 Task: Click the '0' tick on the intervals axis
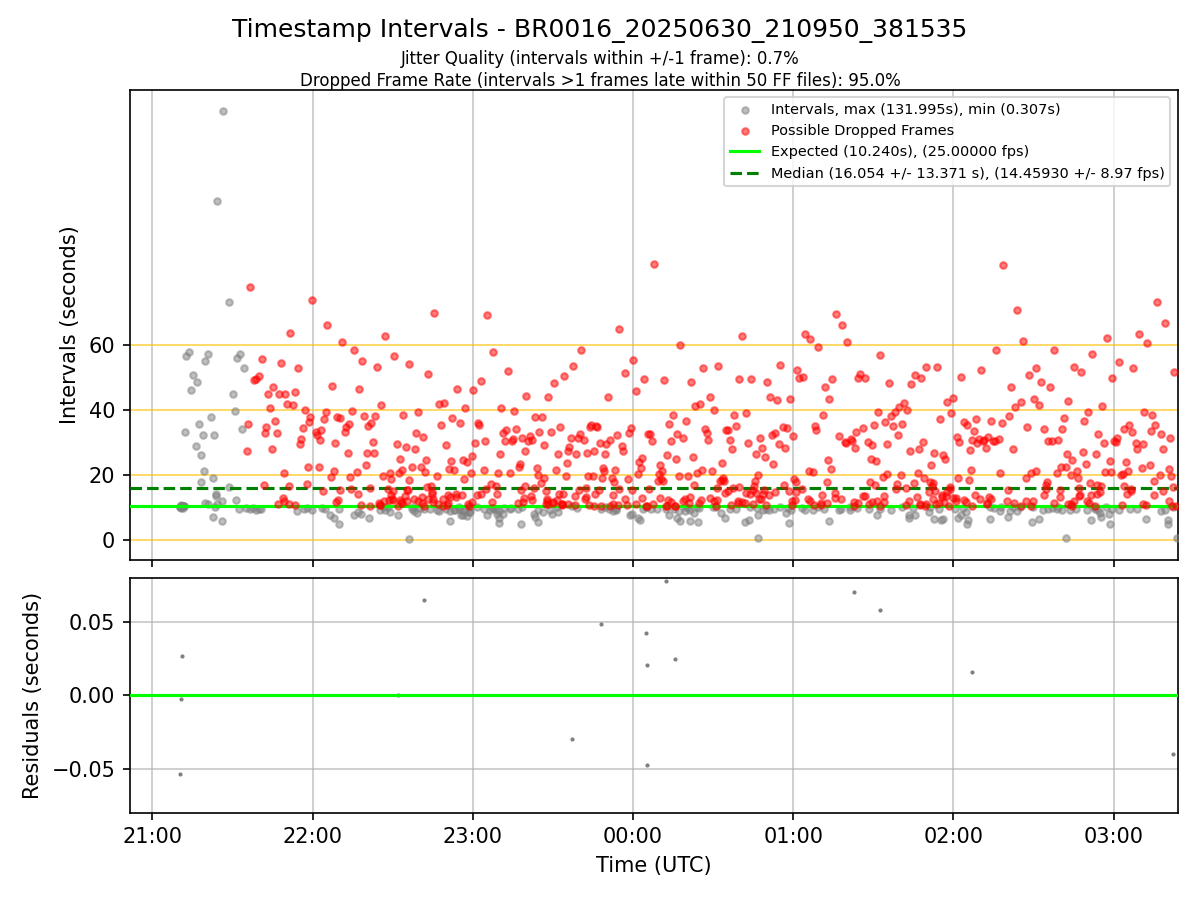coord(109,540)
